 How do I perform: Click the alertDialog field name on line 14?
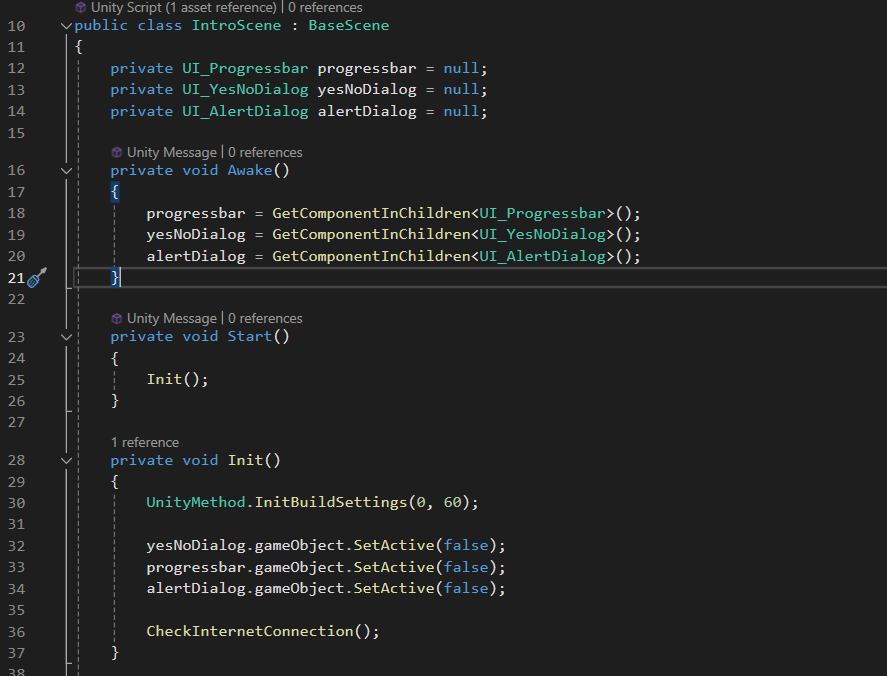point(367,111)
